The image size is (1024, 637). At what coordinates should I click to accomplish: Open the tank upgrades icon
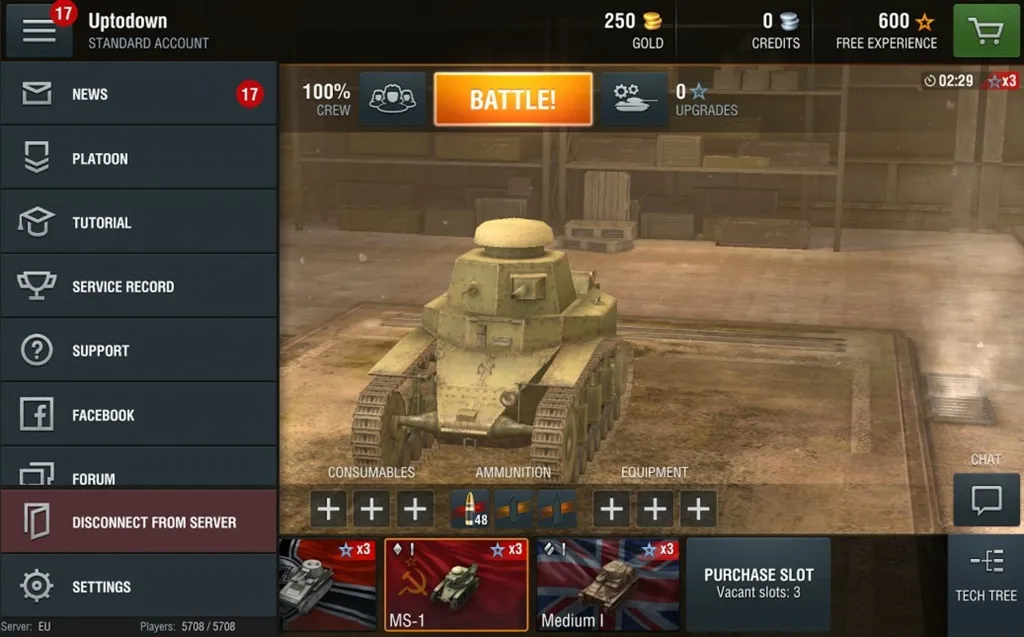click(634, 99)
